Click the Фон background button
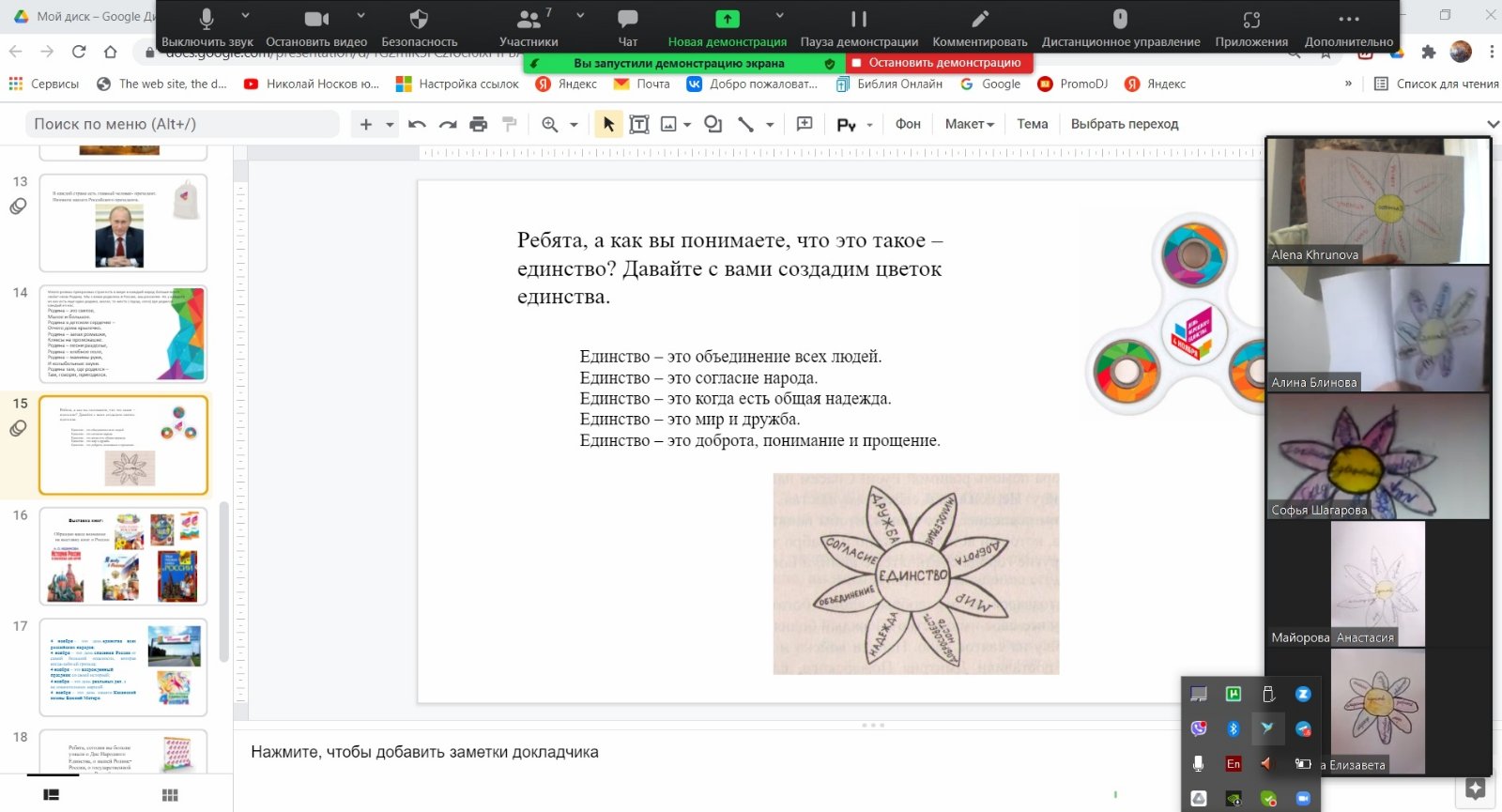 tap(908, 124)
